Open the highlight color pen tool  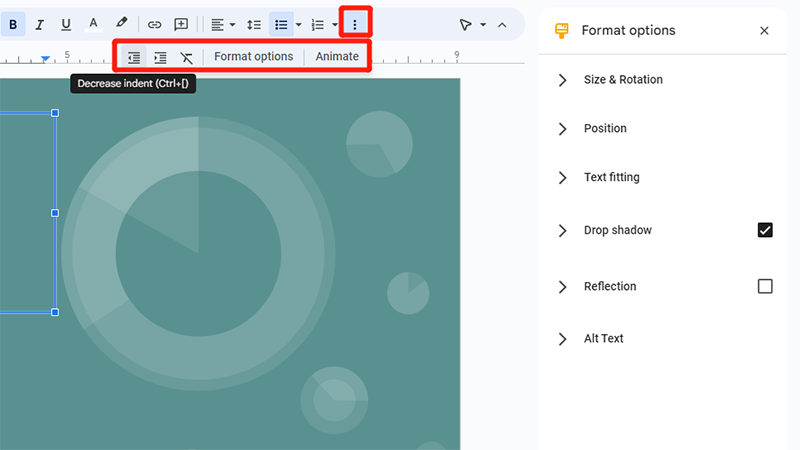pos(121,23)
